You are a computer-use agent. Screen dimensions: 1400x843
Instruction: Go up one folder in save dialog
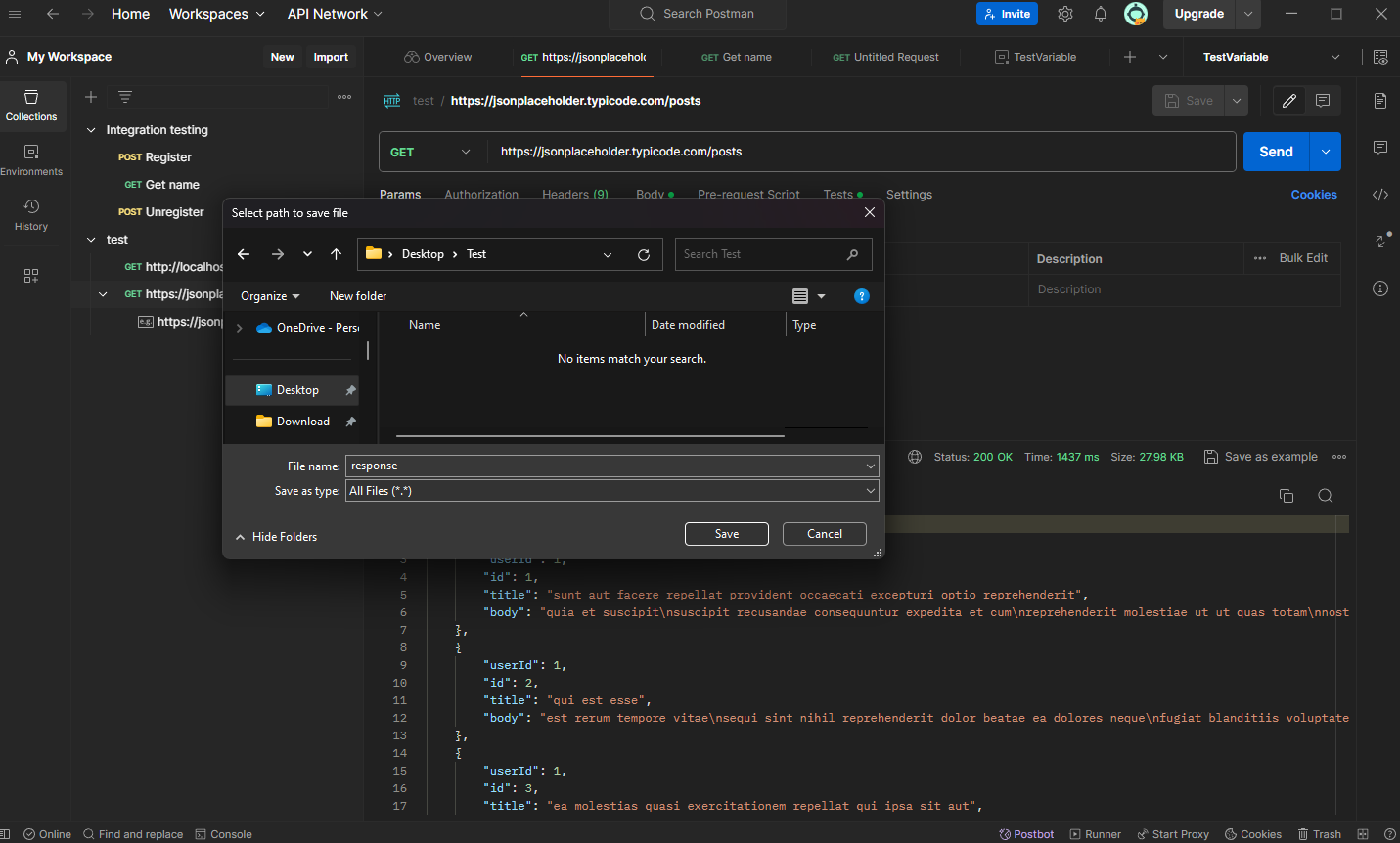[336, 254]
